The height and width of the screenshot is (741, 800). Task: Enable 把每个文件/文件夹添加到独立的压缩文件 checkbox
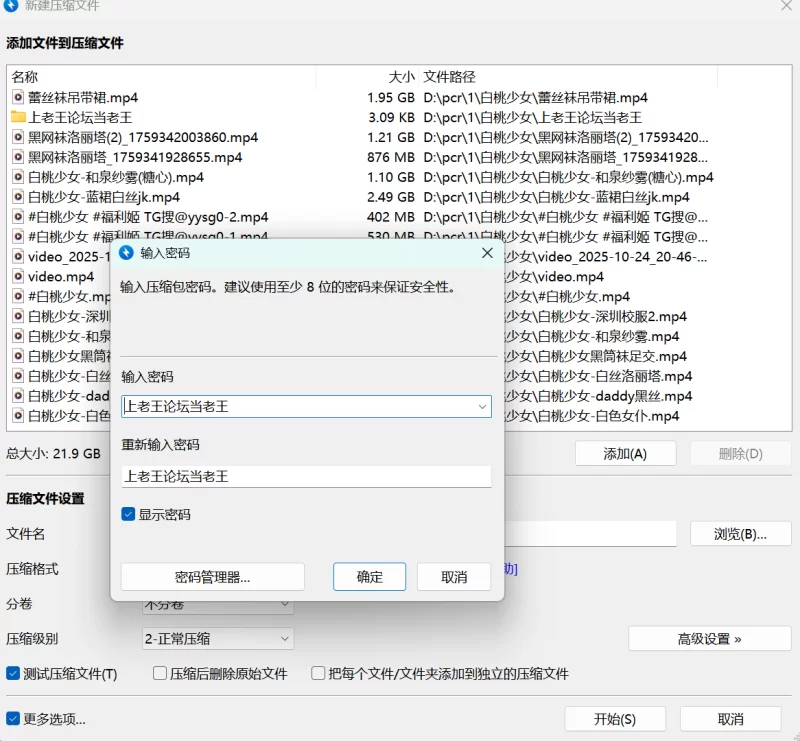(x=318, y=674)
